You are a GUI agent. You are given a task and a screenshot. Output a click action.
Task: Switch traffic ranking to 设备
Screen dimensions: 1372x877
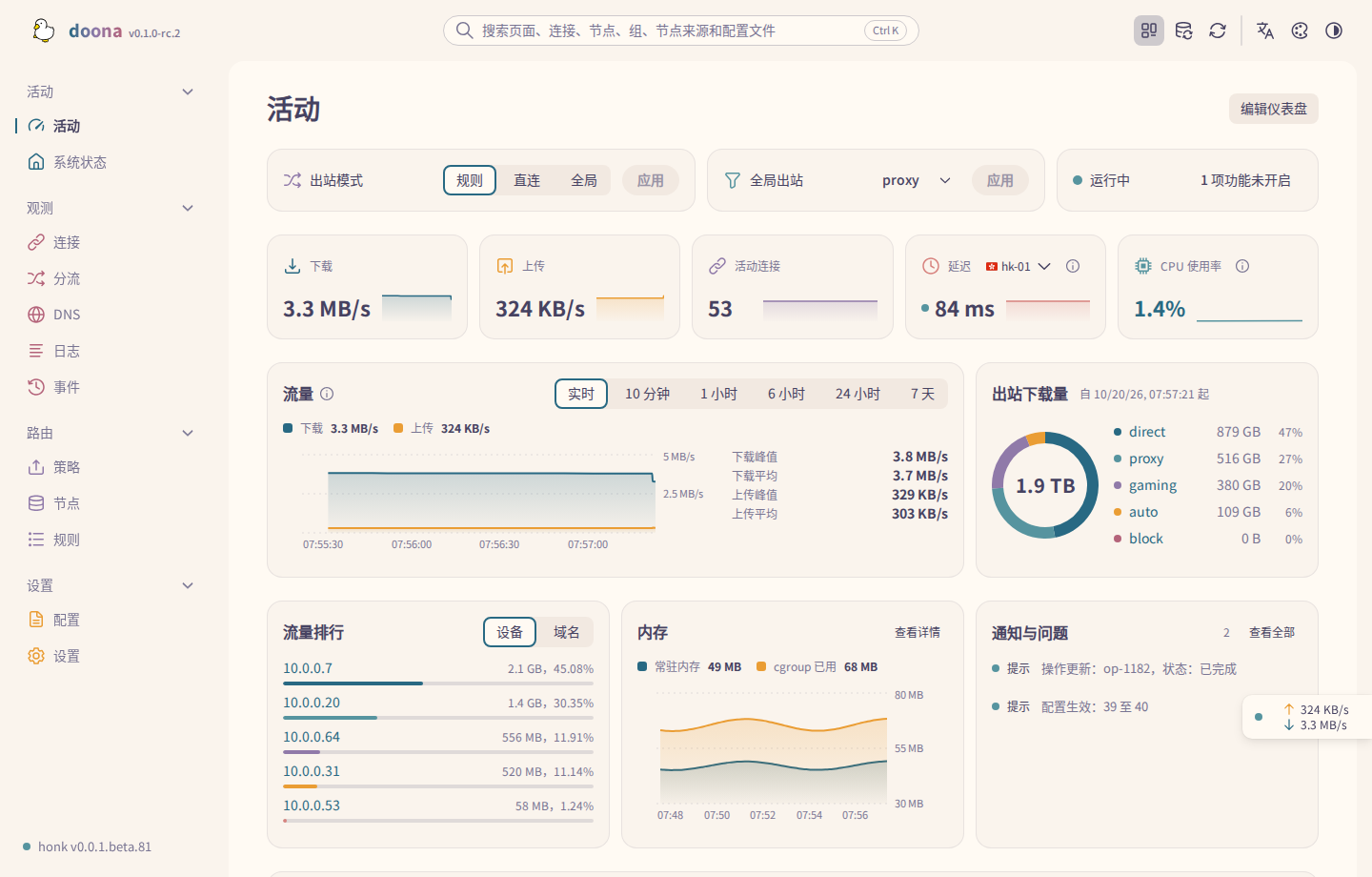click(510, 632)
